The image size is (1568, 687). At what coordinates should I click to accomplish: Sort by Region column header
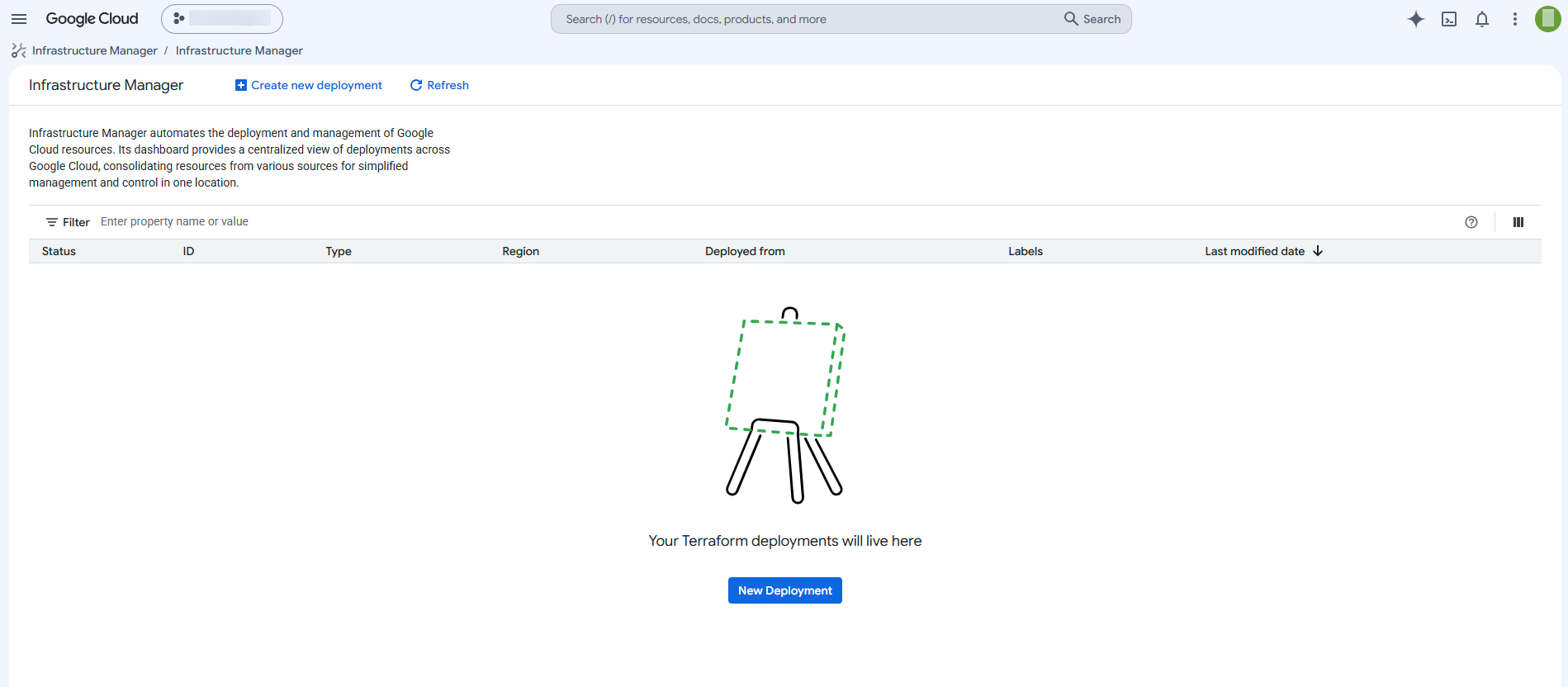tap(521, 251)
